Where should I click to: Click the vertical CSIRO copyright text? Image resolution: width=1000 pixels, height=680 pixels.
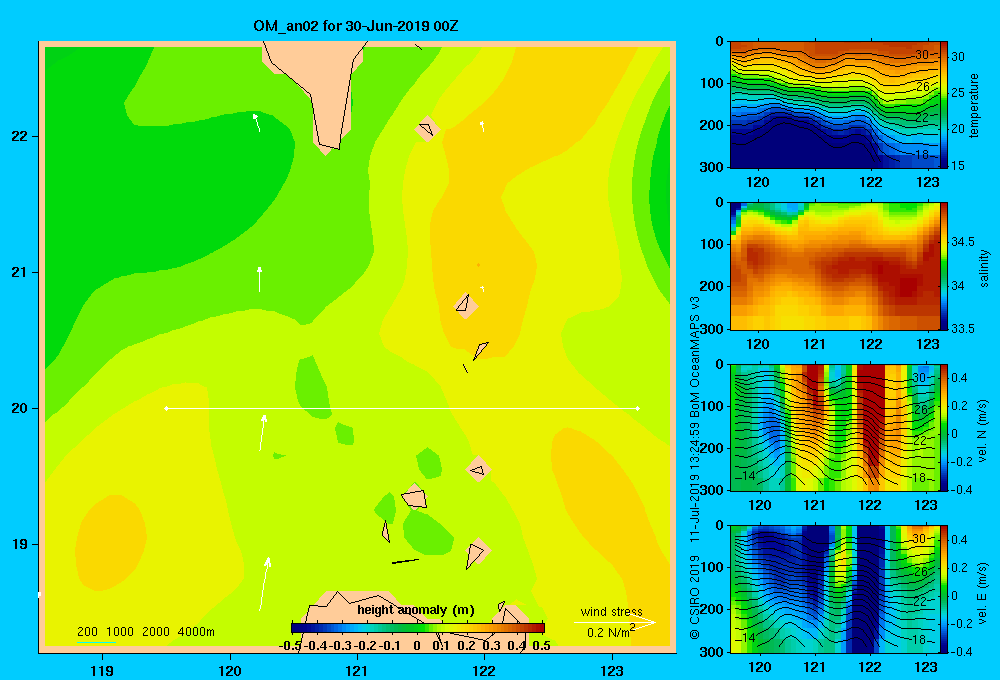695,468
